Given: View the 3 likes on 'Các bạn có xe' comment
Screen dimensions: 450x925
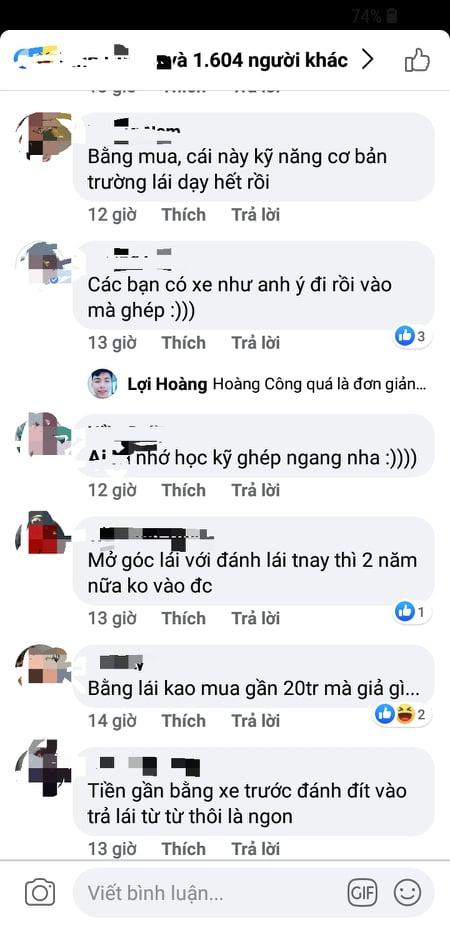Looking at the screenshot, I should pos(412,337).
